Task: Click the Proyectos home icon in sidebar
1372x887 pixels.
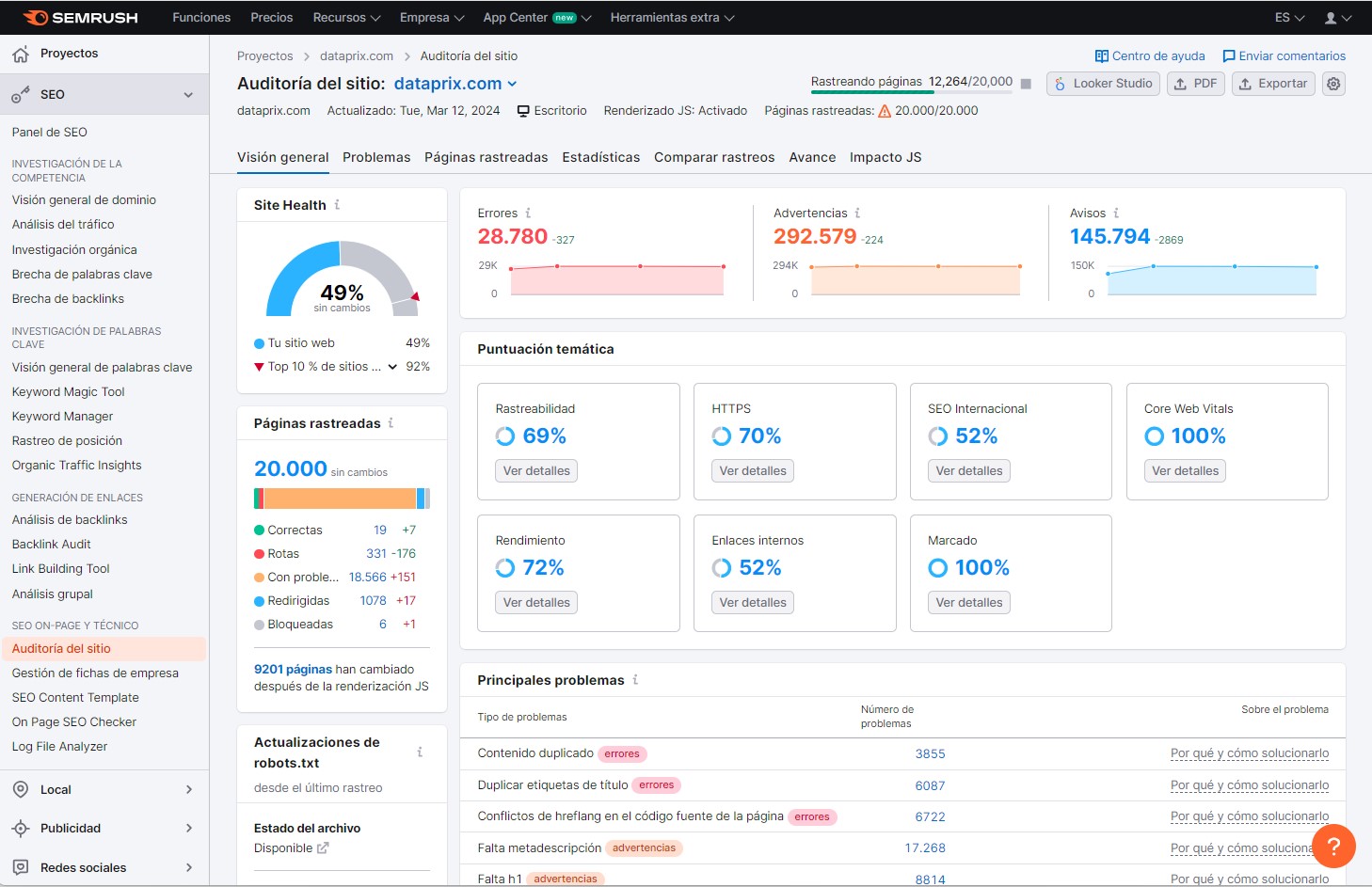Action: point(18,53)
